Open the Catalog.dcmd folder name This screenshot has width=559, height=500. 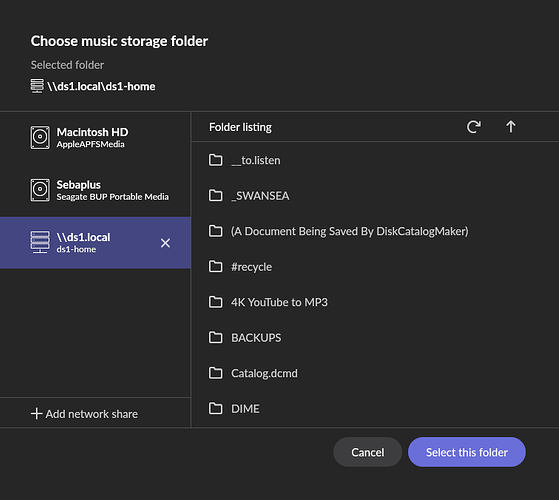click(264, 373)
